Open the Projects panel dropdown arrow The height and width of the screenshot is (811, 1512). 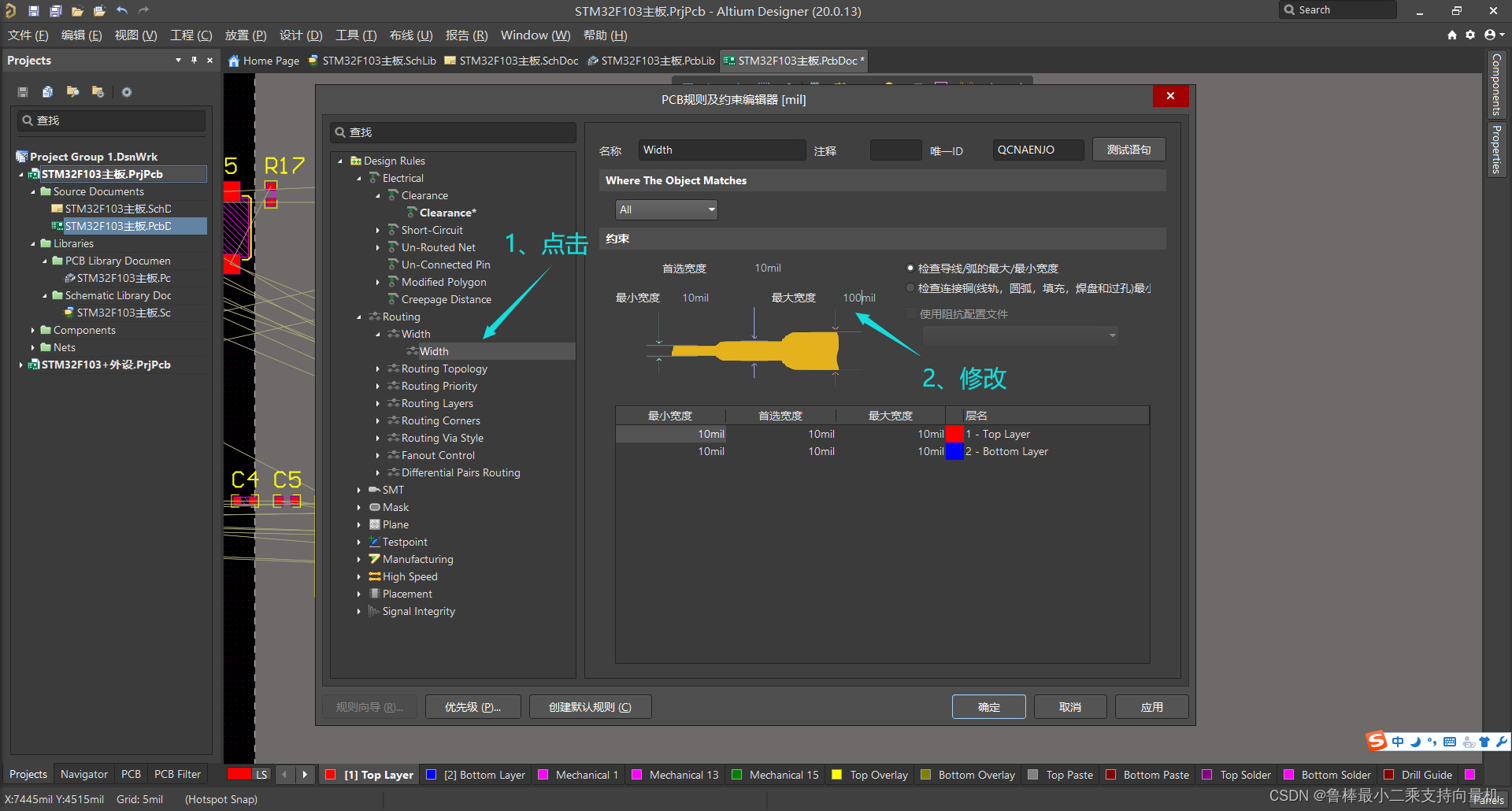tap(178, 60)
